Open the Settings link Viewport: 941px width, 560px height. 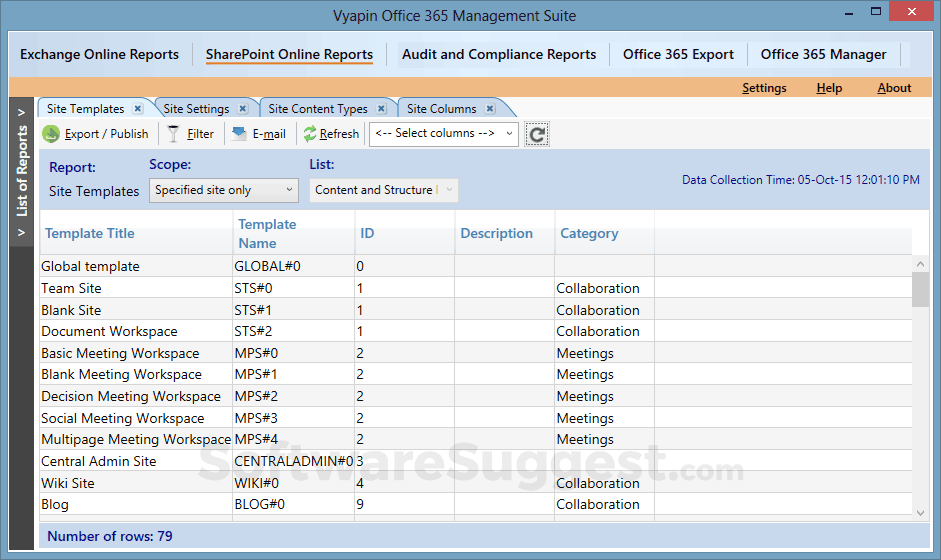click(764, 88)
